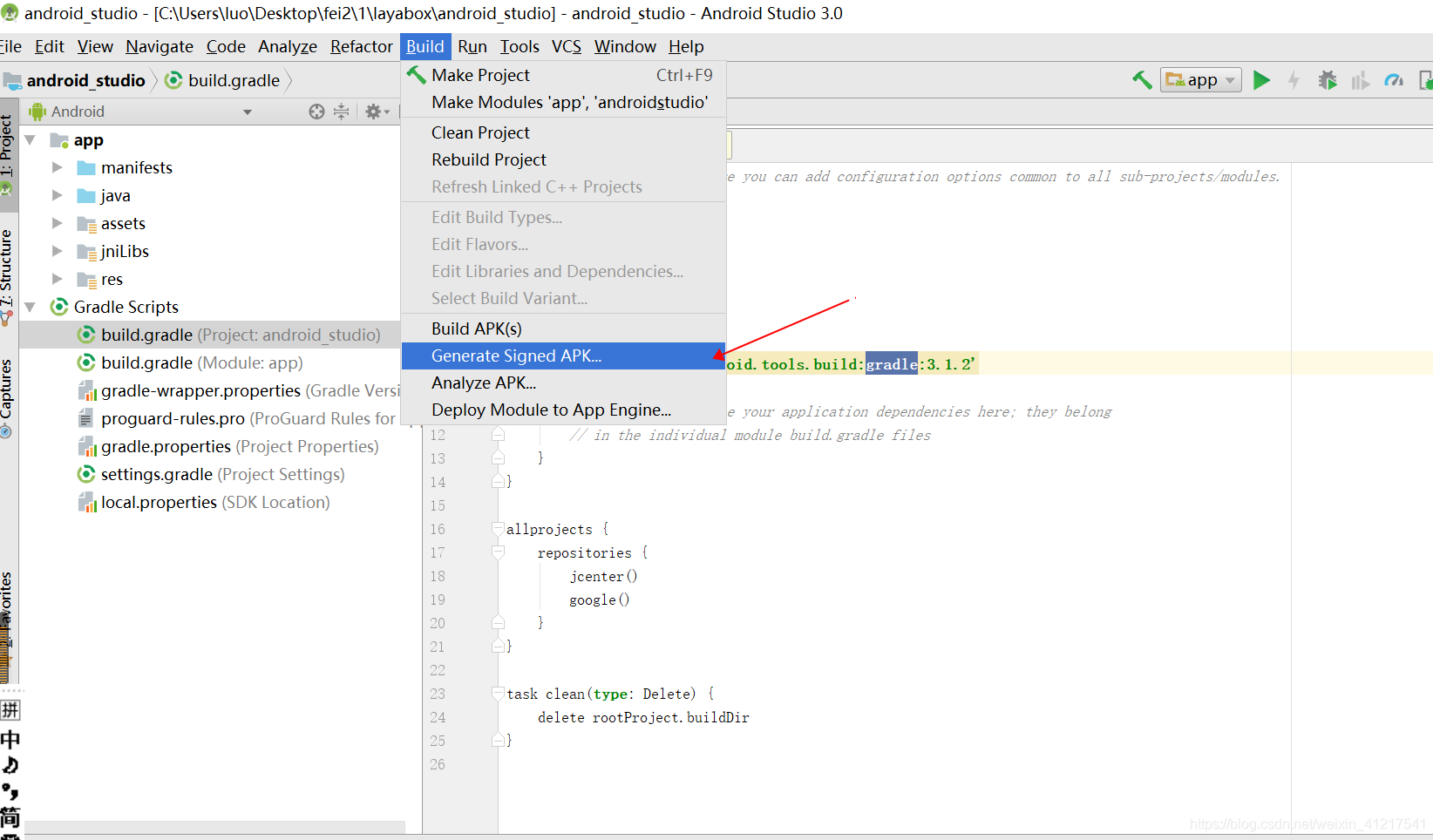Close the open Build menu

click(425, 46)
